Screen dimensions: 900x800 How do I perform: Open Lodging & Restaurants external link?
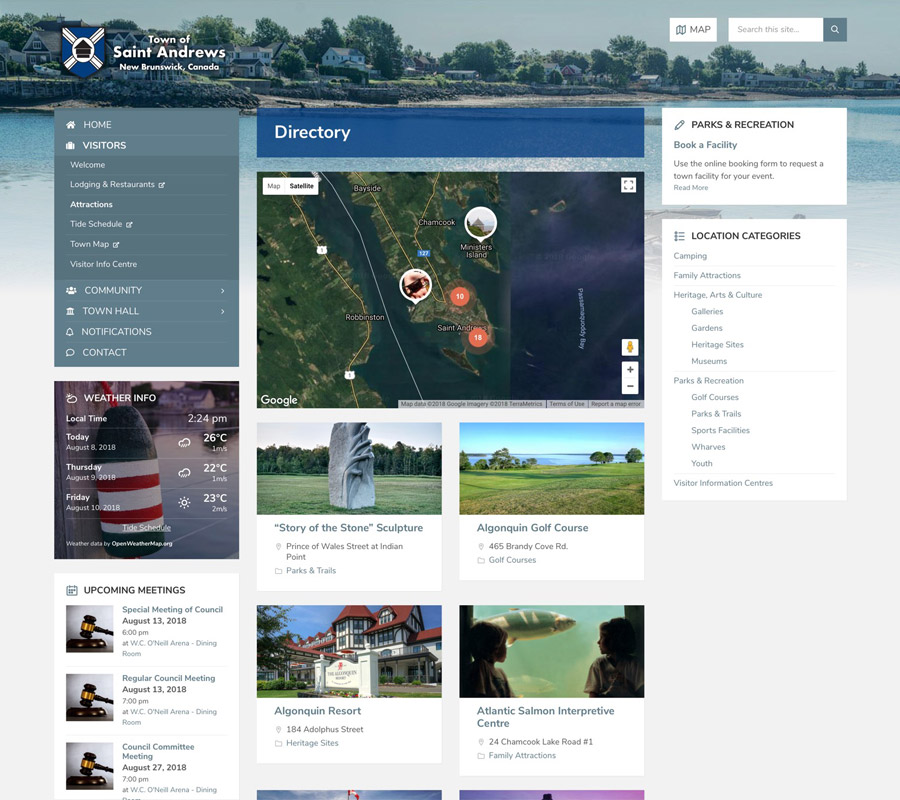117,184
